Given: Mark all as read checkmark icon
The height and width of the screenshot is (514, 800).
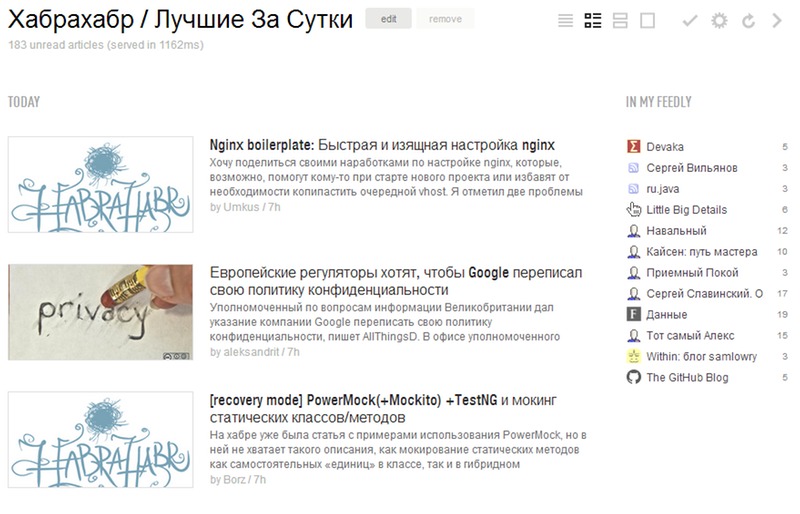Looking at the screenshot, I should (x=690, y=20).
